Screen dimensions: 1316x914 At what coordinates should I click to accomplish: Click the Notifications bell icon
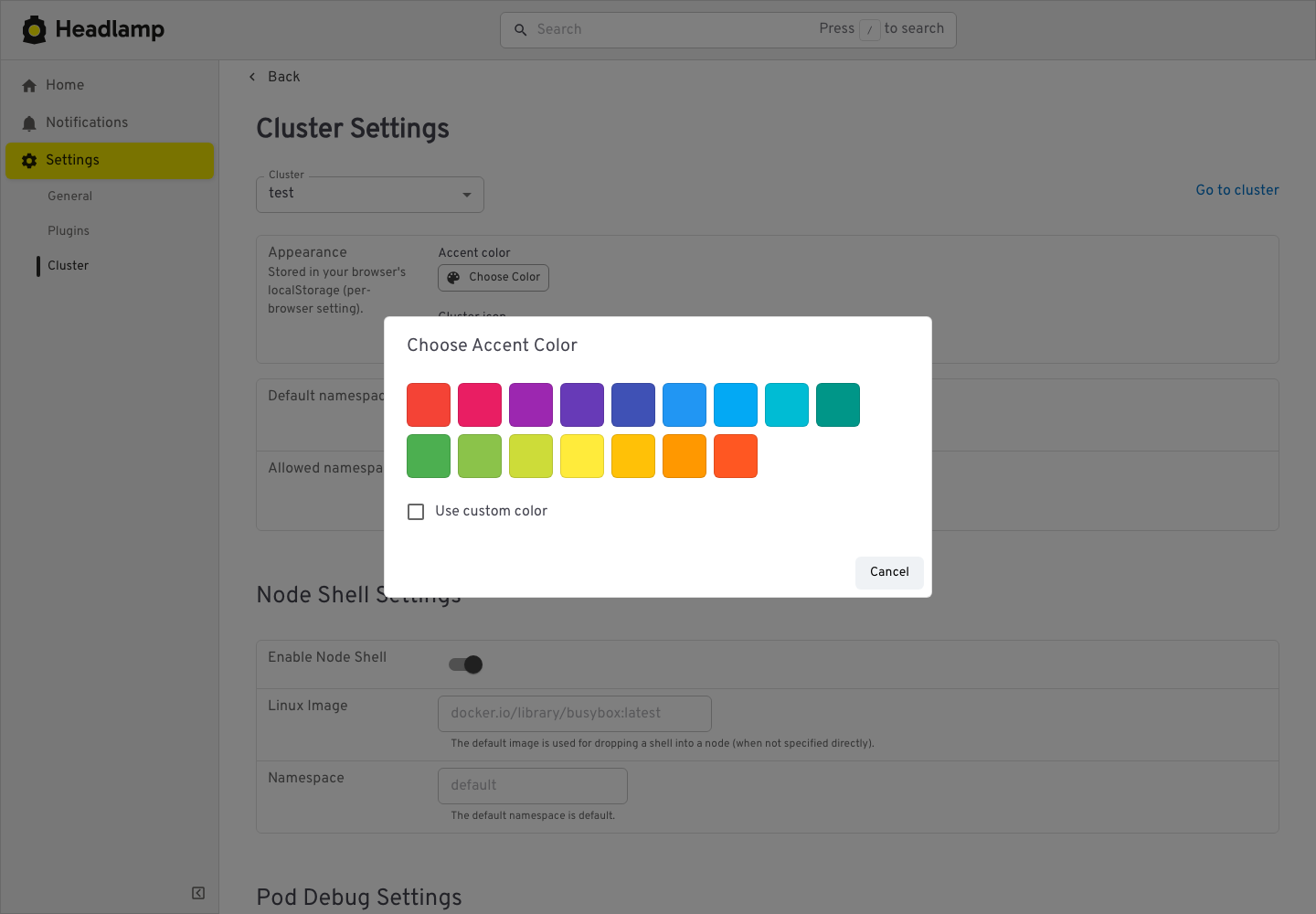pyautogui.click(x=29, y=123)
